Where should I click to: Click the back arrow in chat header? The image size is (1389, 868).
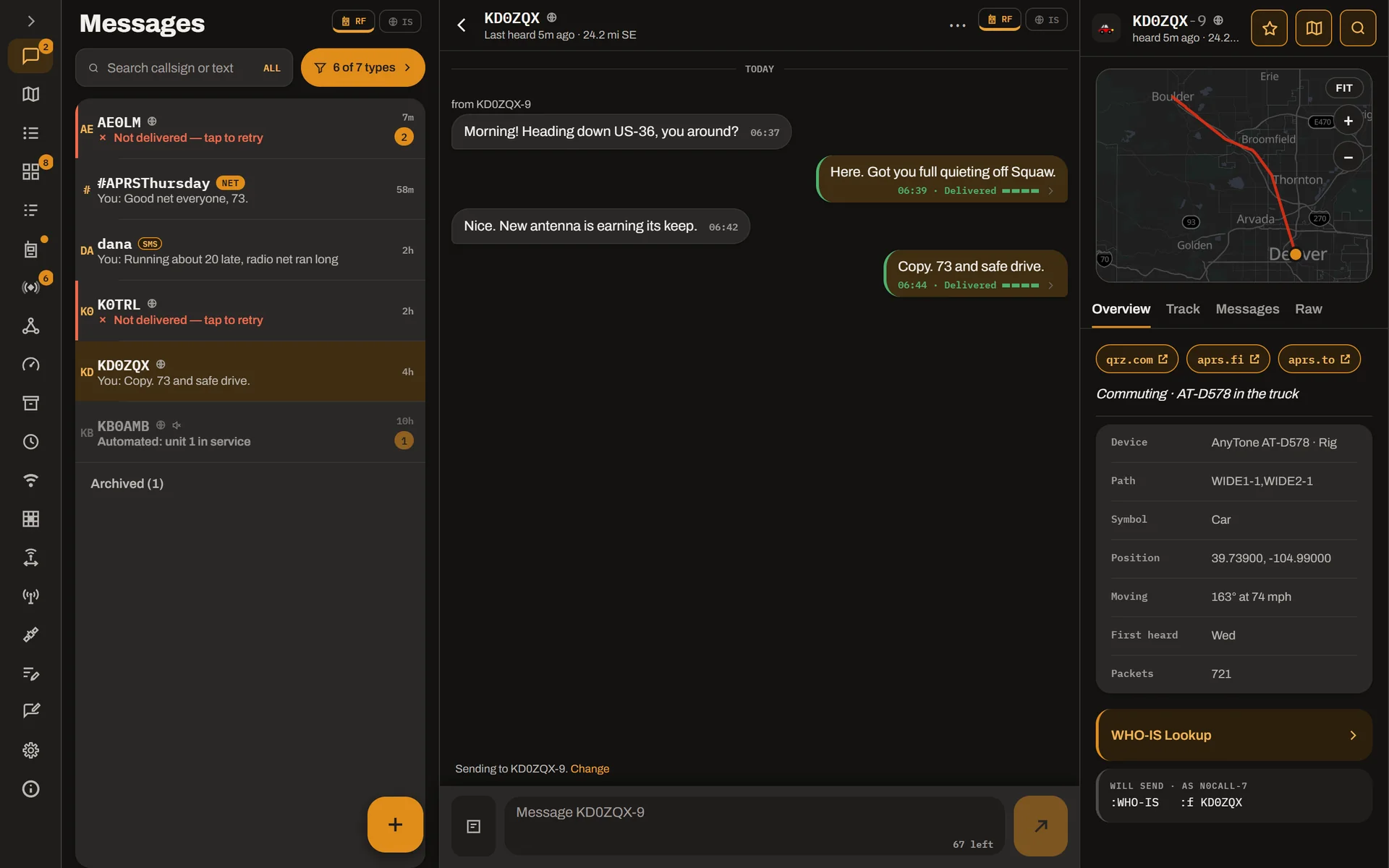pos(462,25)
